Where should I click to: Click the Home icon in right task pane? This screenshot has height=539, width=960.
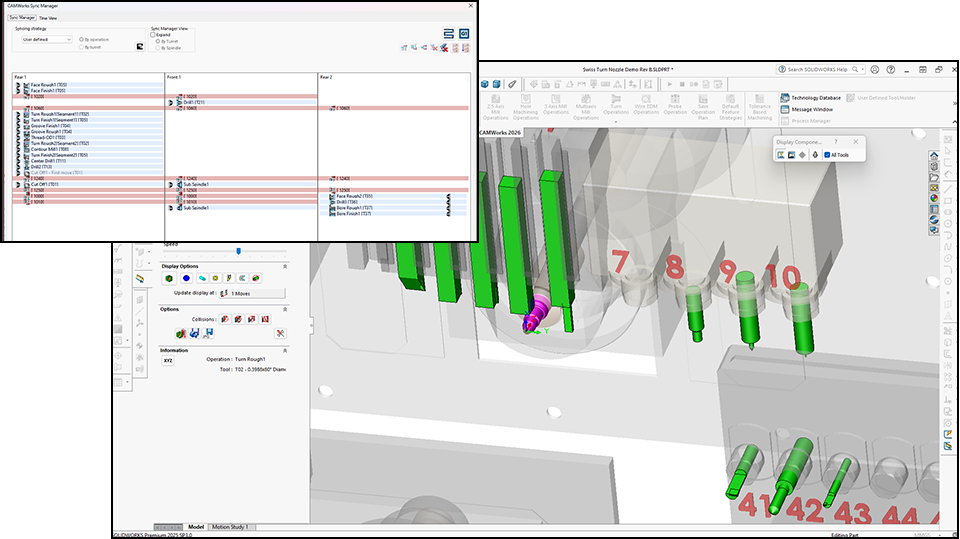934,156
